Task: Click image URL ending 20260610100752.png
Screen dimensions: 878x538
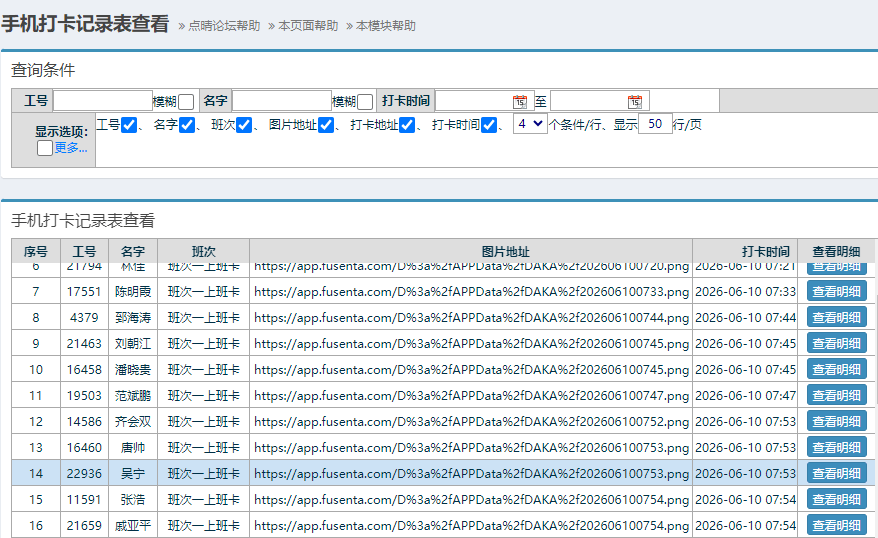Action: [x=471, y=422]
